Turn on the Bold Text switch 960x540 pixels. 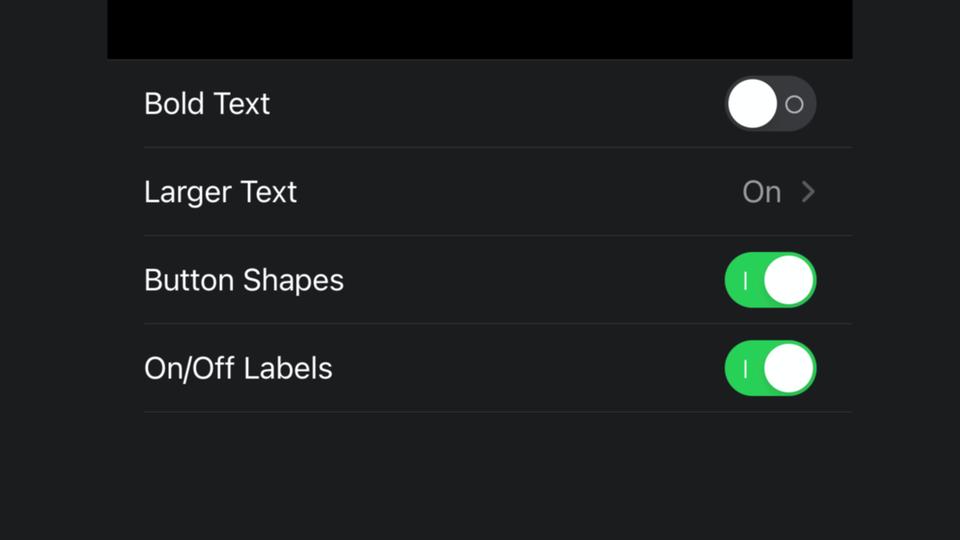(770, 103)
